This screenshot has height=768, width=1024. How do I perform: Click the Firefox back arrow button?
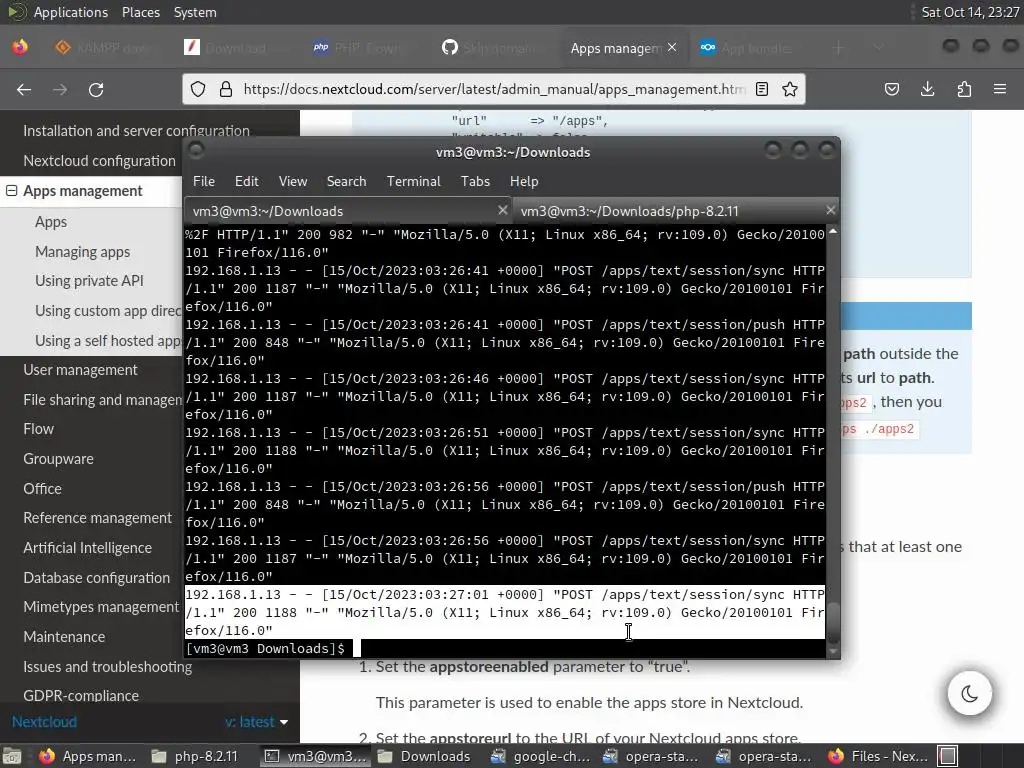[x=24, y=89]
